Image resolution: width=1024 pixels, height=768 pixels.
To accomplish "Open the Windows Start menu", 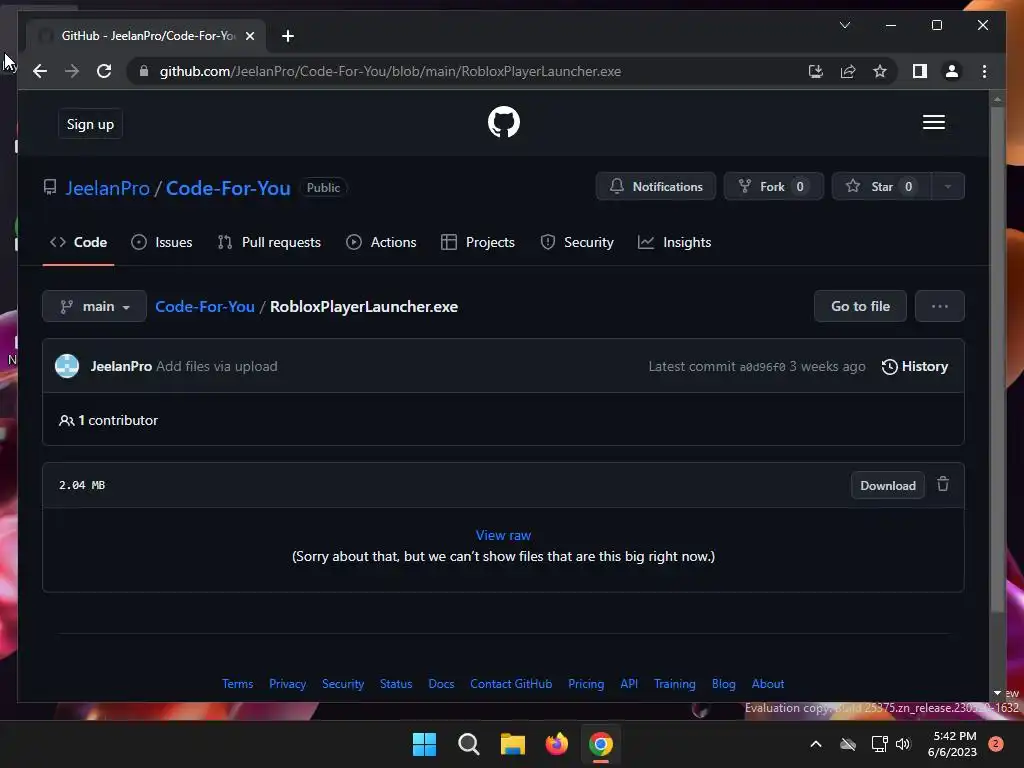I will point(424,744).
